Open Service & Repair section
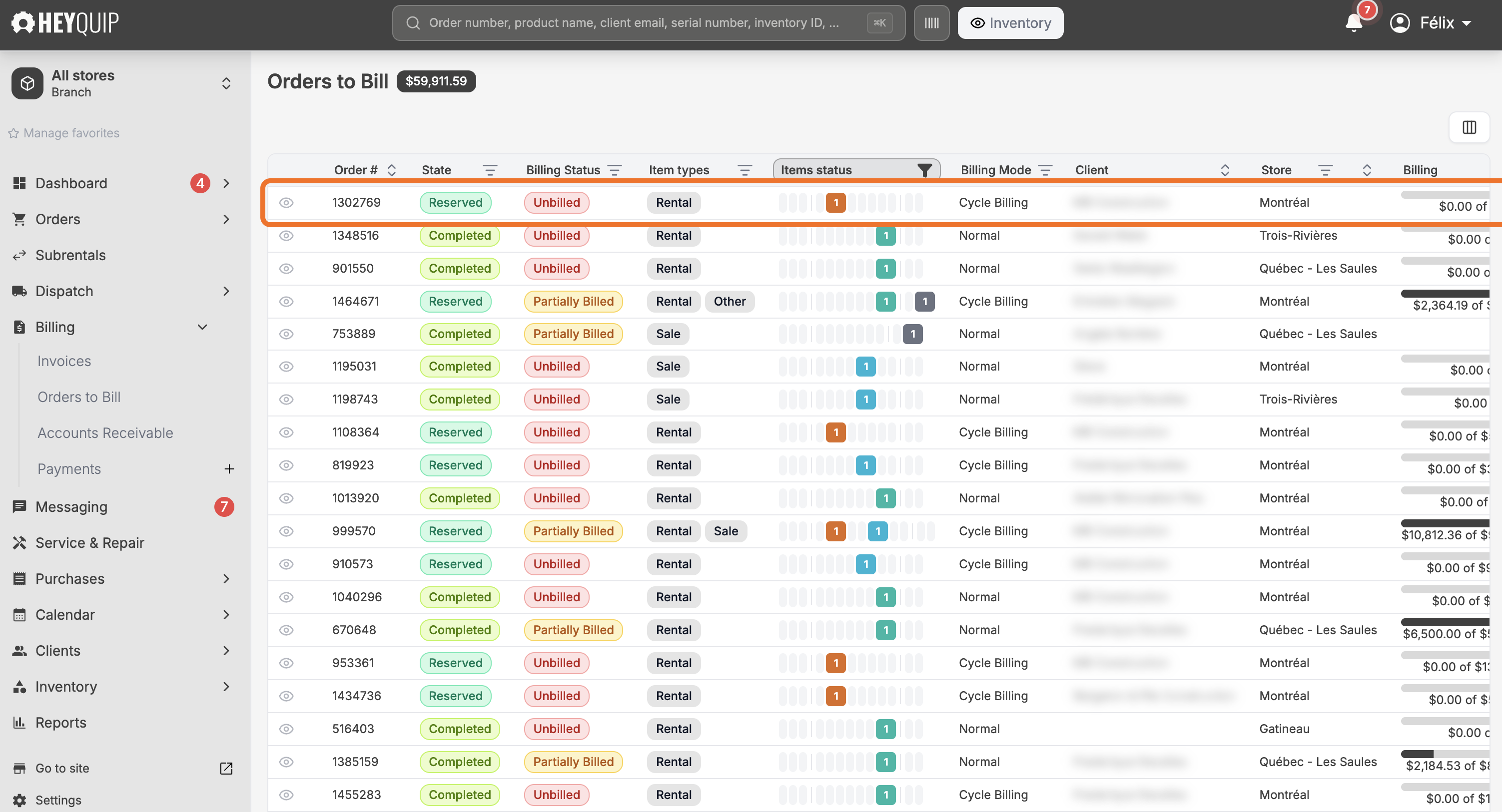This screenshot has height=812, width=1502. [90, 543]
